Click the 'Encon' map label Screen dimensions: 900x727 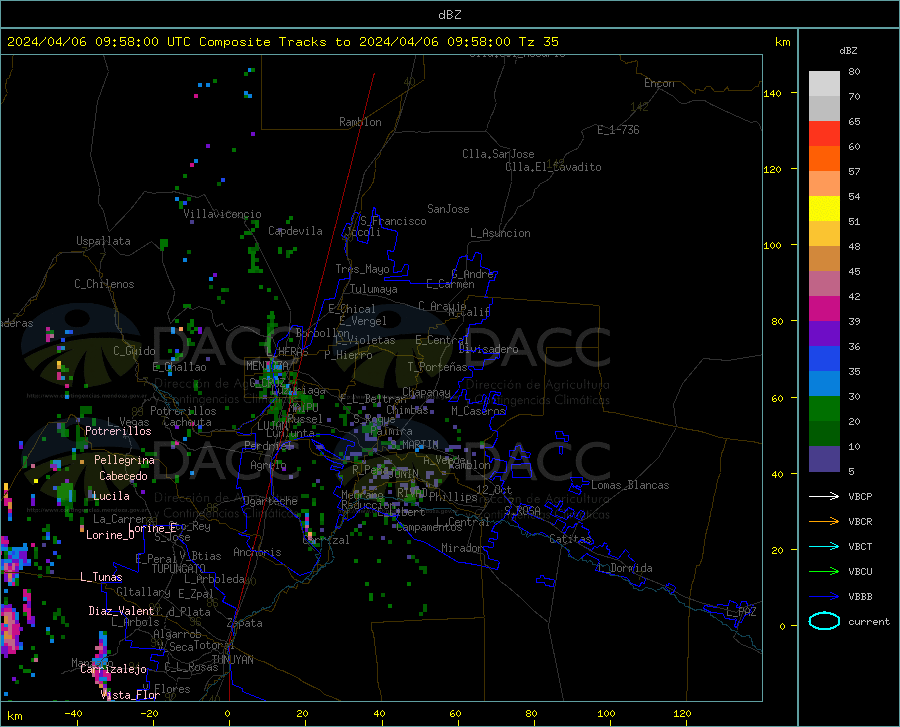(659, 83)
